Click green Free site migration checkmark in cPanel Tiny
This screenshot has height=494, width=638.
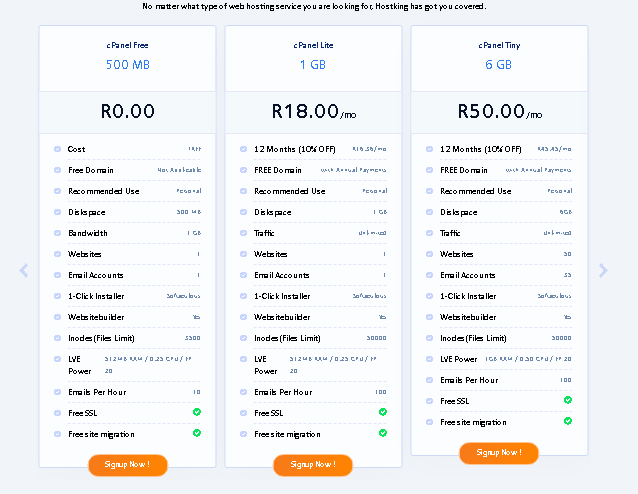568,421
